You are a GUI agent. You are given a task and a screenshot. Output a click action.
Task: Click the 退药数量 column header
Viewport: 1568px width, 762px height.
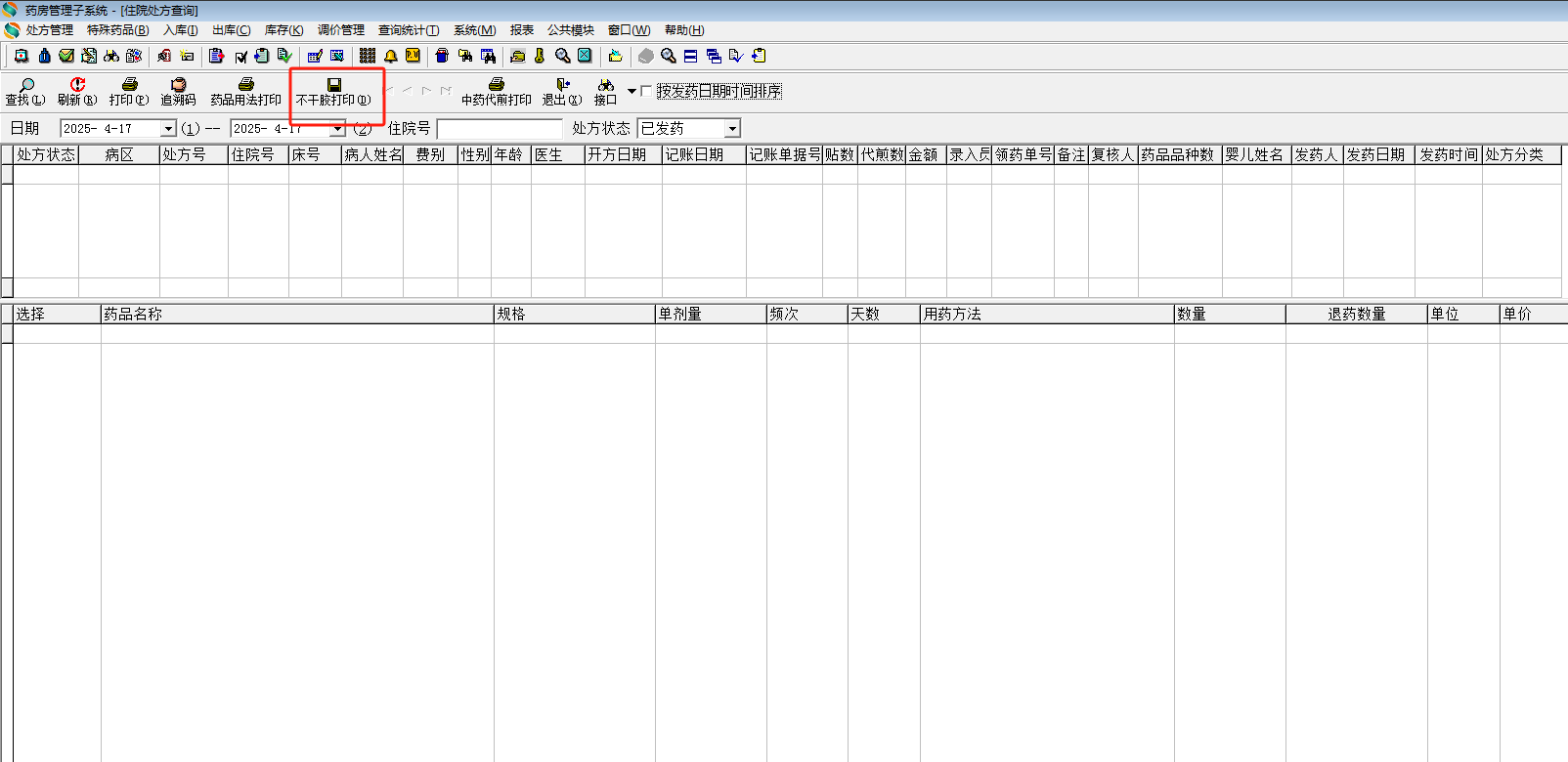1357,314
